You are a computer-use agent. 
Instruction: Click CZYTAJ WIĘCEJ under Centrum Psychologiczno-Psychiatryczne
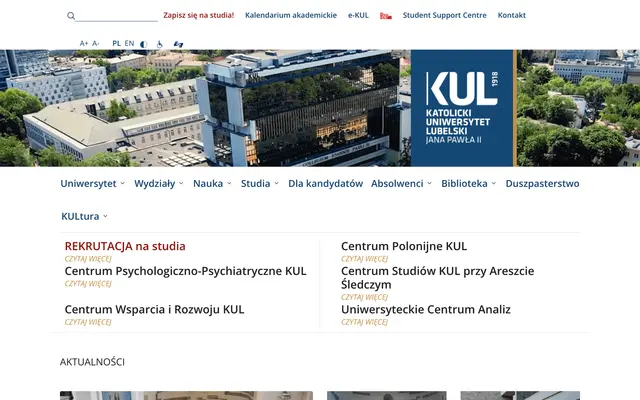pyautogui.click(x=88, y=284)
